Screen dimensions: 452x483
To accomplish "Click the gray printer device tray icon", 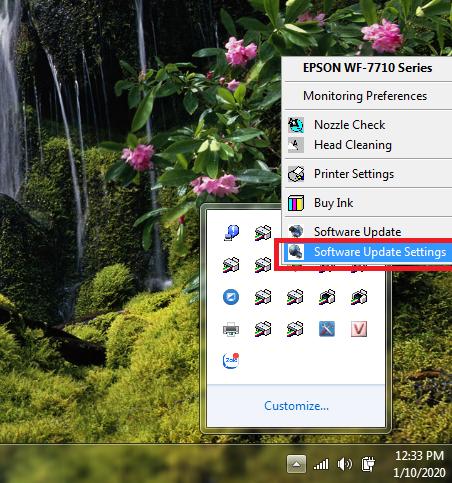I will tap(231, 330).
